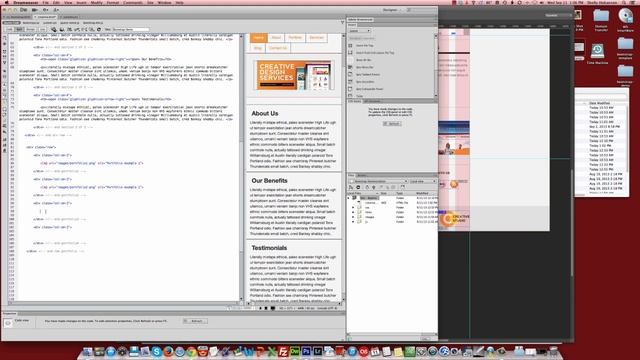The height and width of the screenshot is (360, 640).
Task: Switch to Split view
Action: [19, 29]
